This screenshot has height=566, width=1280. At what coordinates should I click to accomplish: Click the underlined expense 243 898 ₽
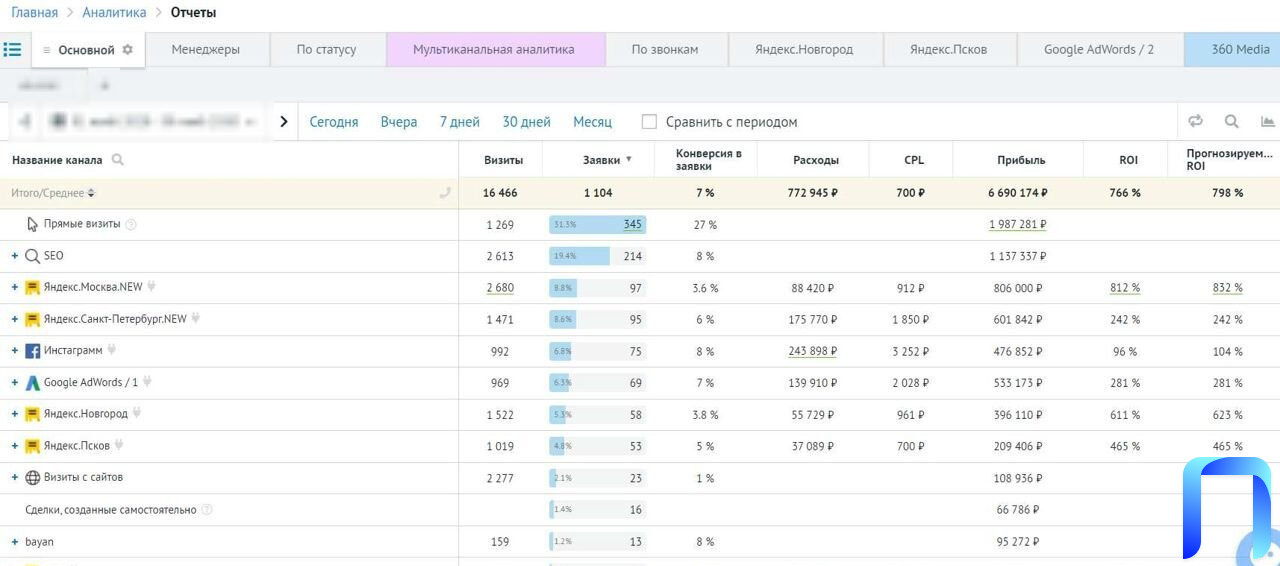pos(812,351)
